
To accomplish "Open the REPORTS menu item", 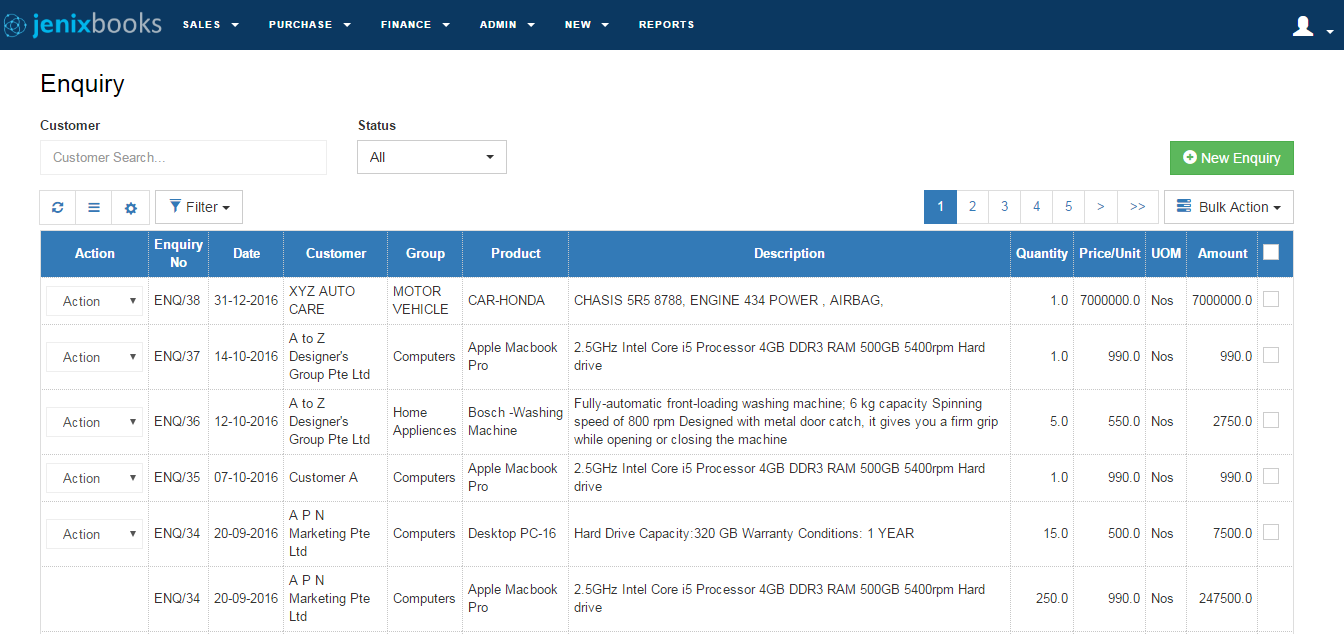I will [667, 25].
